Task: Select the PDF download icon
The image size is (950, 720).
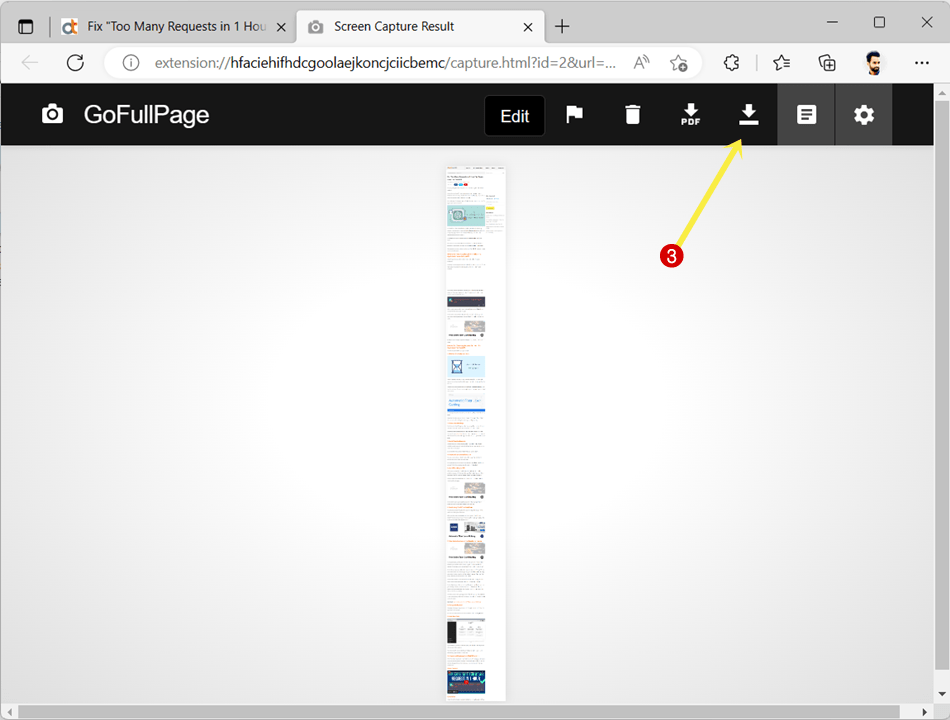Action: pyautogui.click(x=690, y=114)
